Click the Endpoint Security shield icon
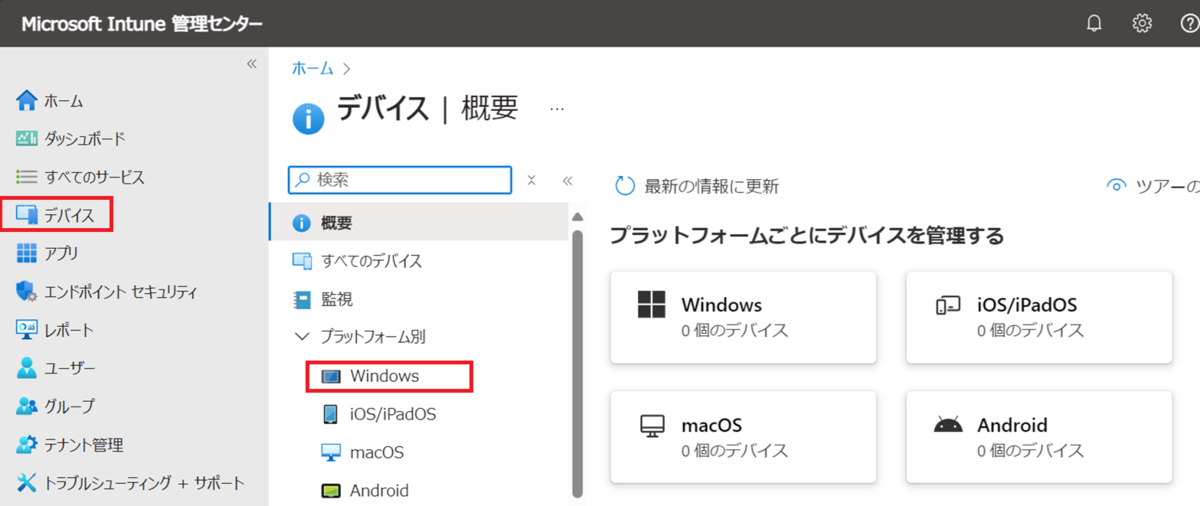 pyautogui.click(x=27, y=291)
